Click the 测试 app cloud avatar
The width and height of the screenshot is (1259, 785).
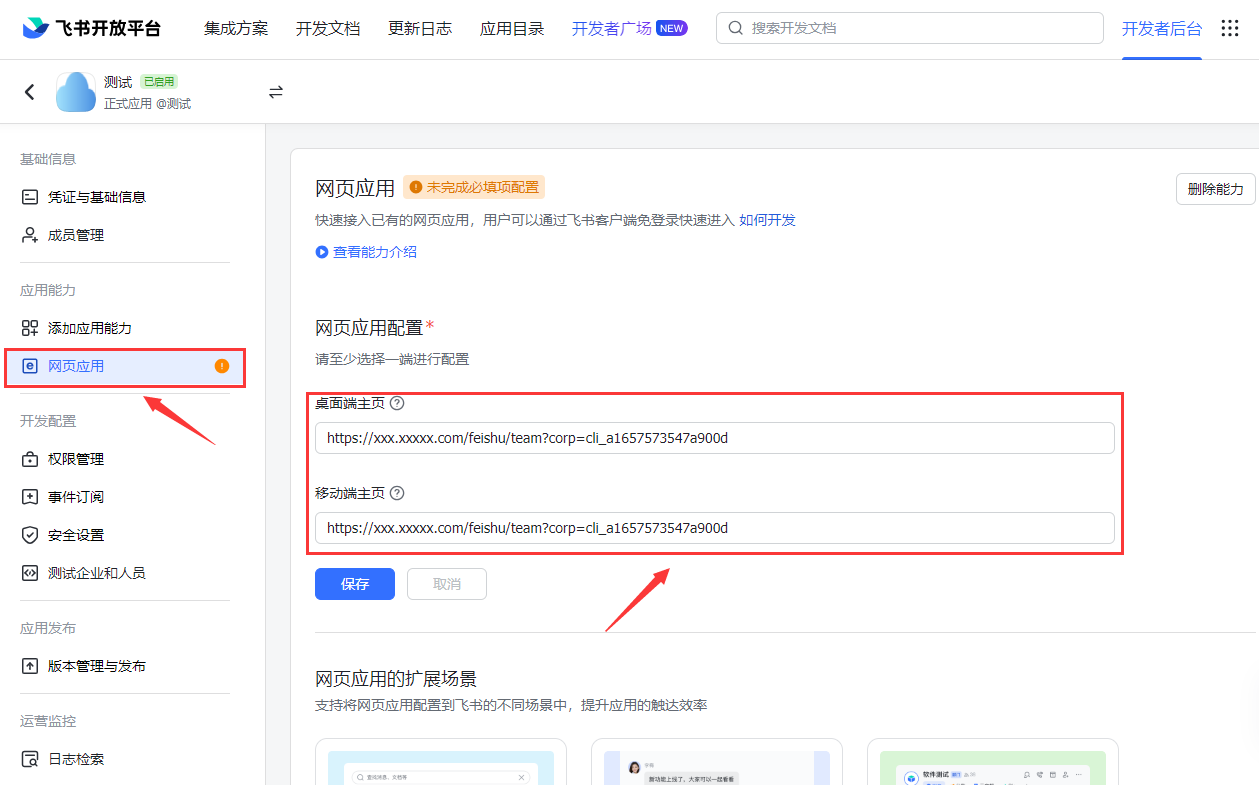point(76,92)
